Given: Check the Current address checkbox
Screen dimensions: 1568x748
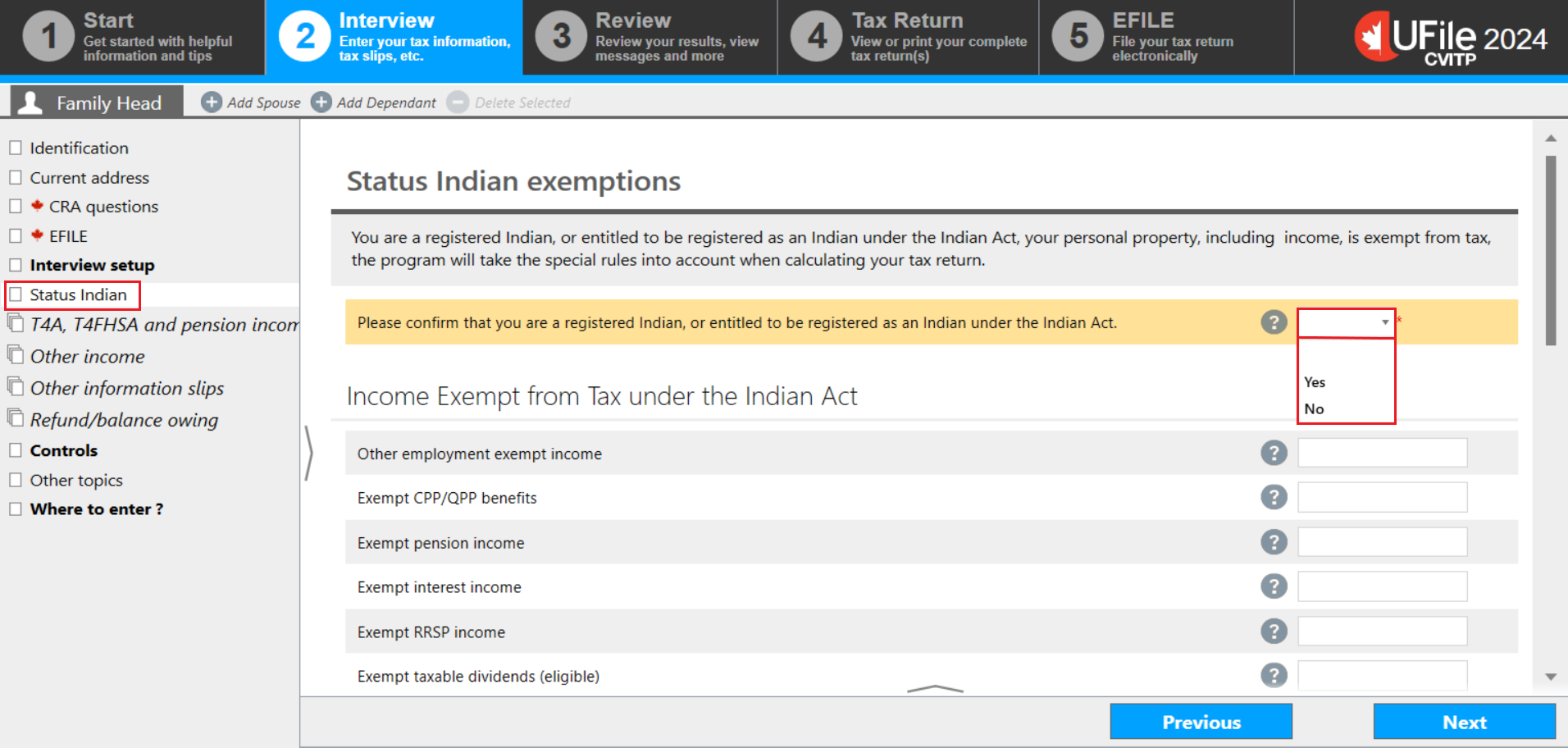Looking at the screenshot, I should click(x=15, y=177).
